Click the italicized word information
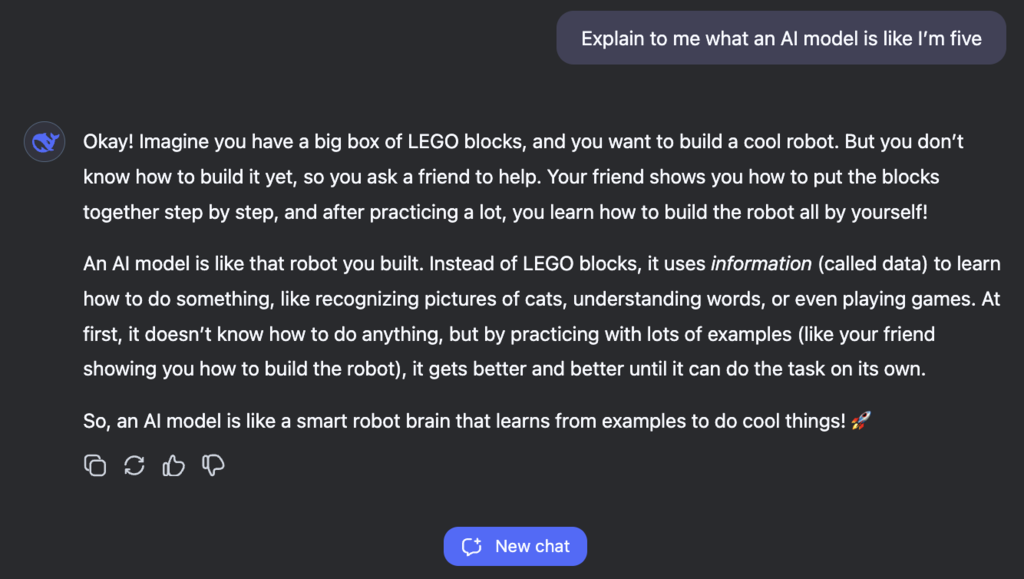The width and height of the screenshot is (1024, 579). click(762, 263)
